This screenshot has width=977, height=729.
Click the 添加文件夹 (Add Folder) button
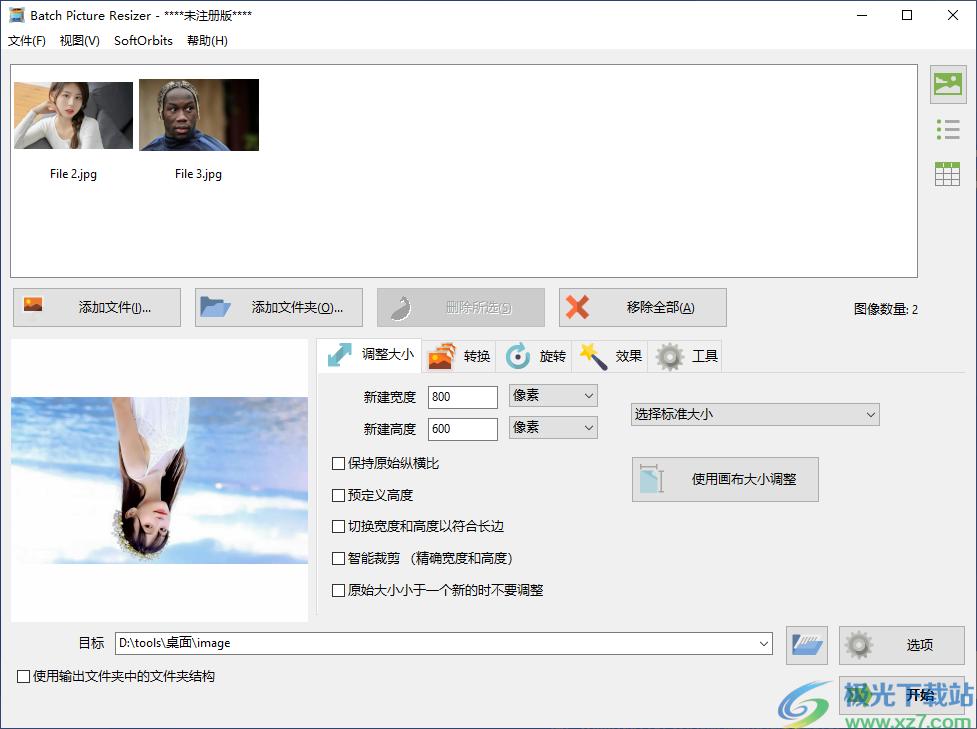click(278, 308)
